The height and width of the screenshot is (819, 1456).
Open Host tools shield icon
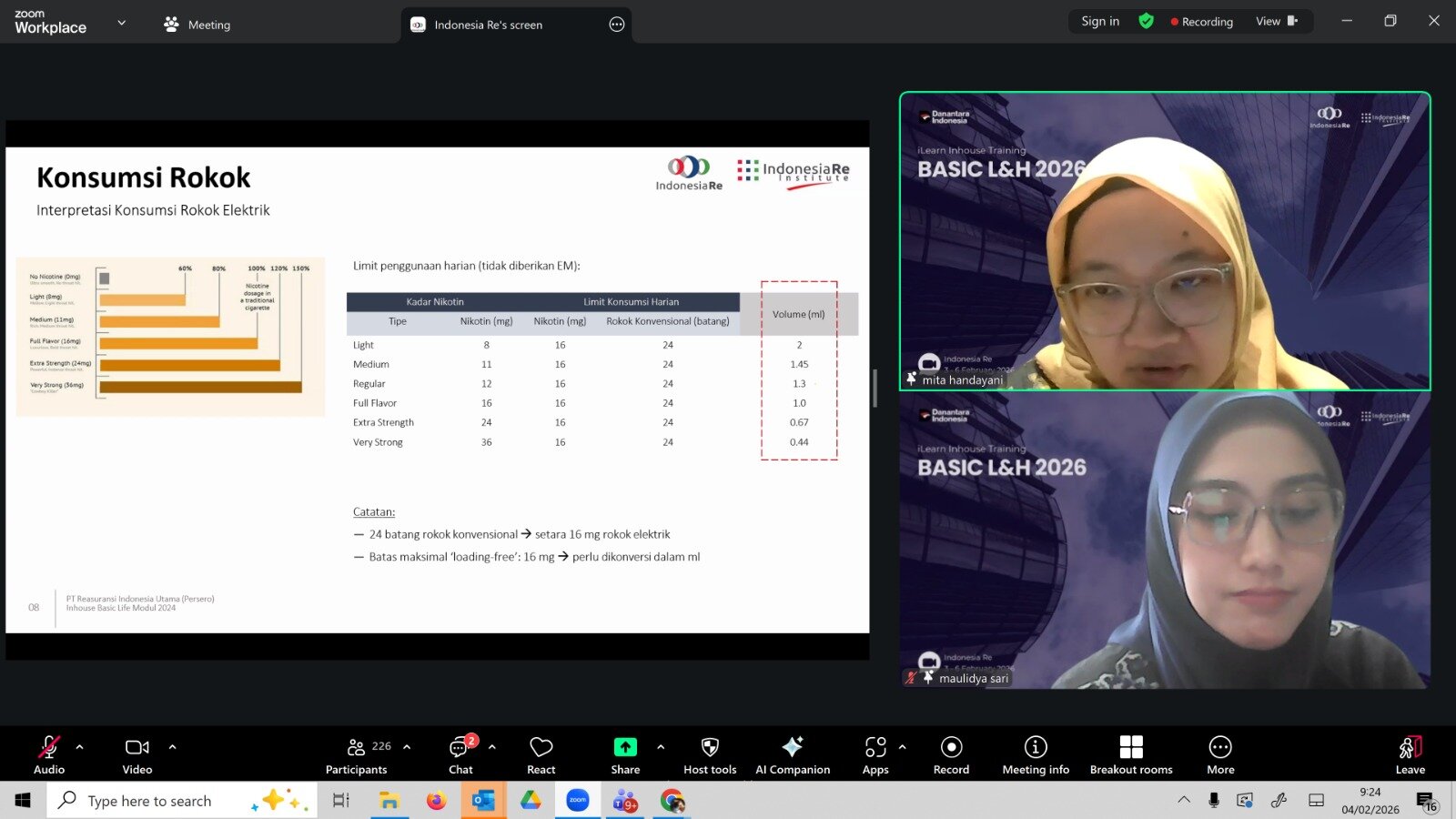[710, 754]
